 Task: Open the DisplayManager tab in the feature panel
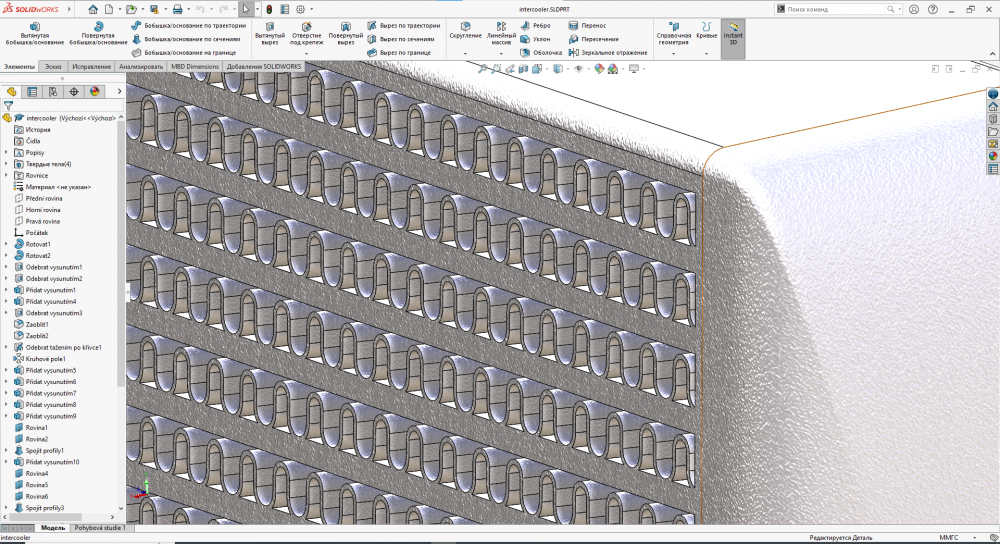tap(95, 91)
